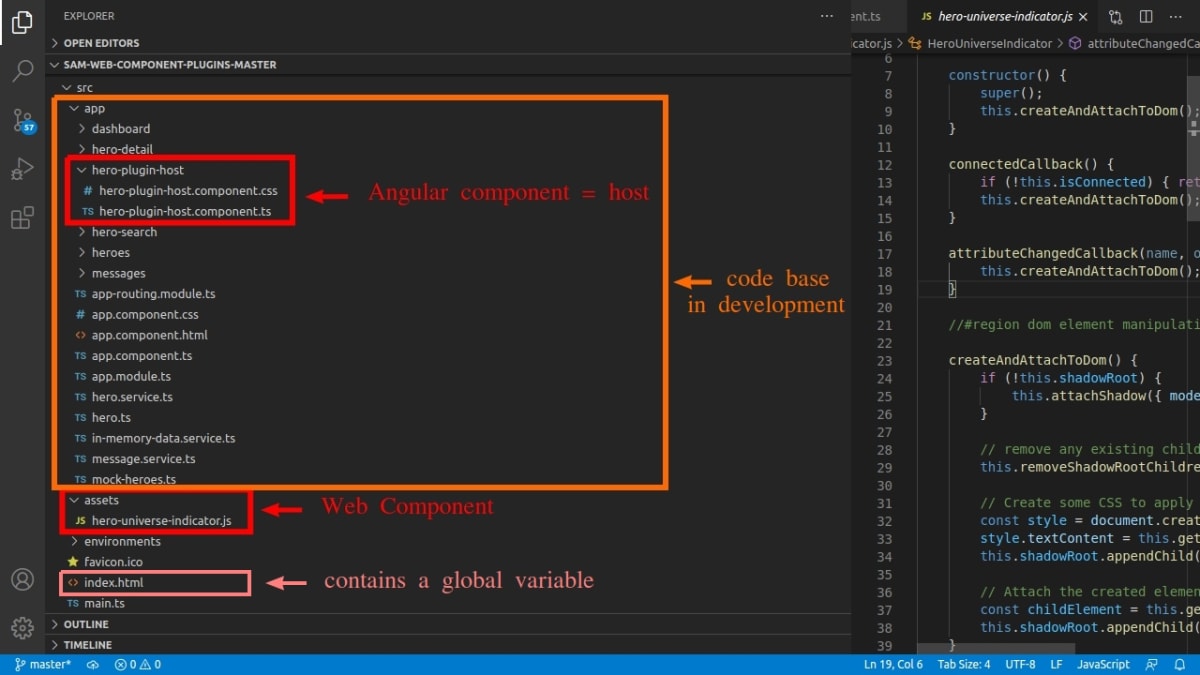Expand the Open Editors section
Viewport: 1200px width, 675px height.
447,43
